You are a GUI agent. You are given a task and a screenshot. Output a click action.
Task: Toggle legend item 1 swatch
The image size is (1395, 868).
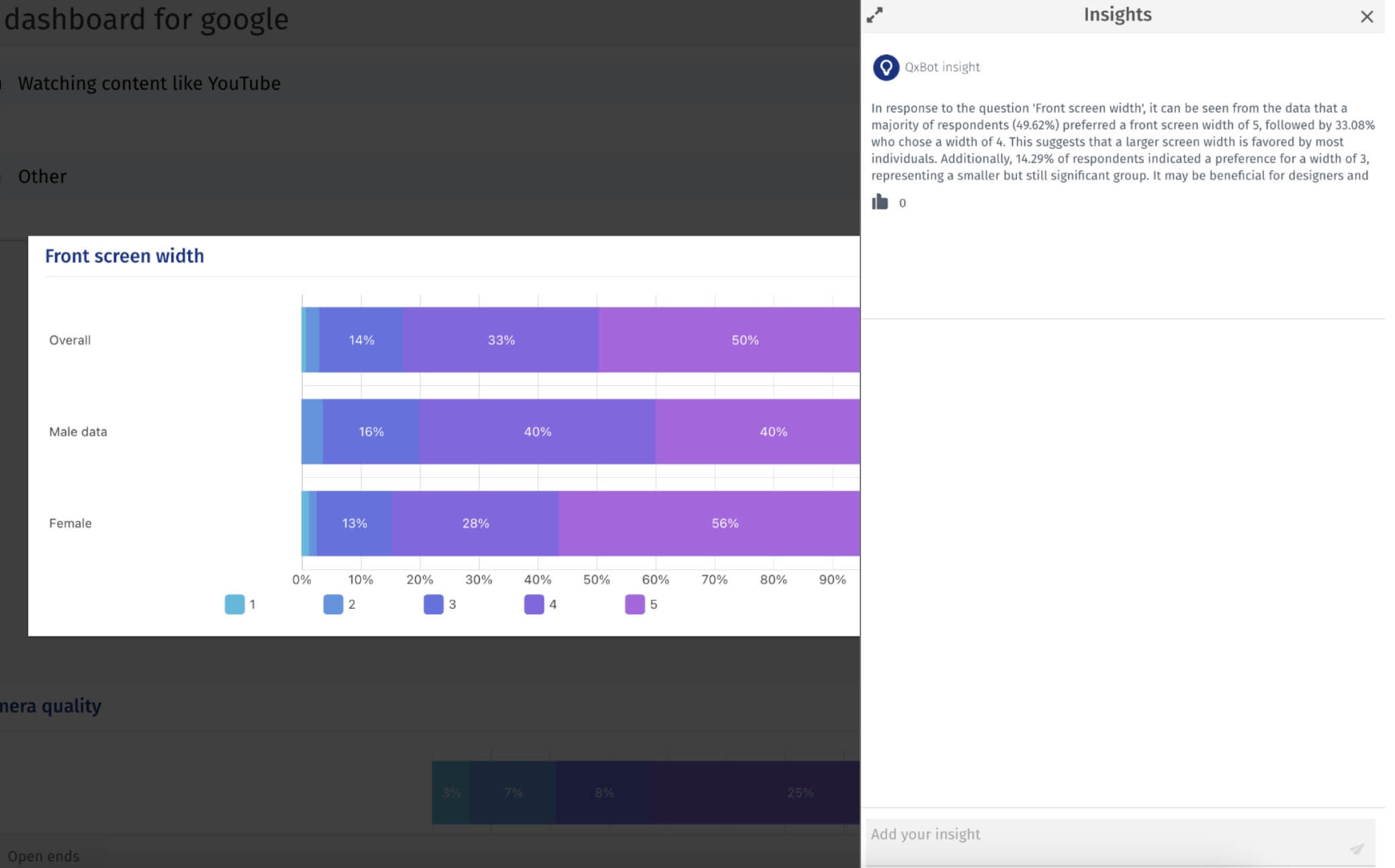click(x=234, y=604)
